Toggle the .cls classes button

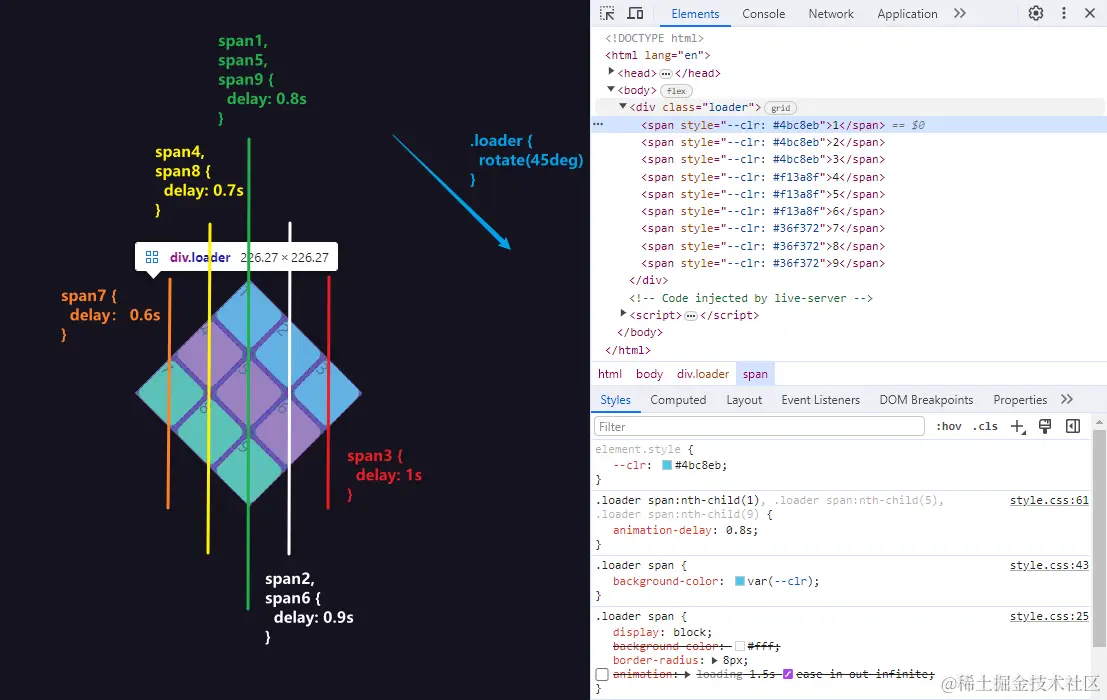[x=985, y=426]
